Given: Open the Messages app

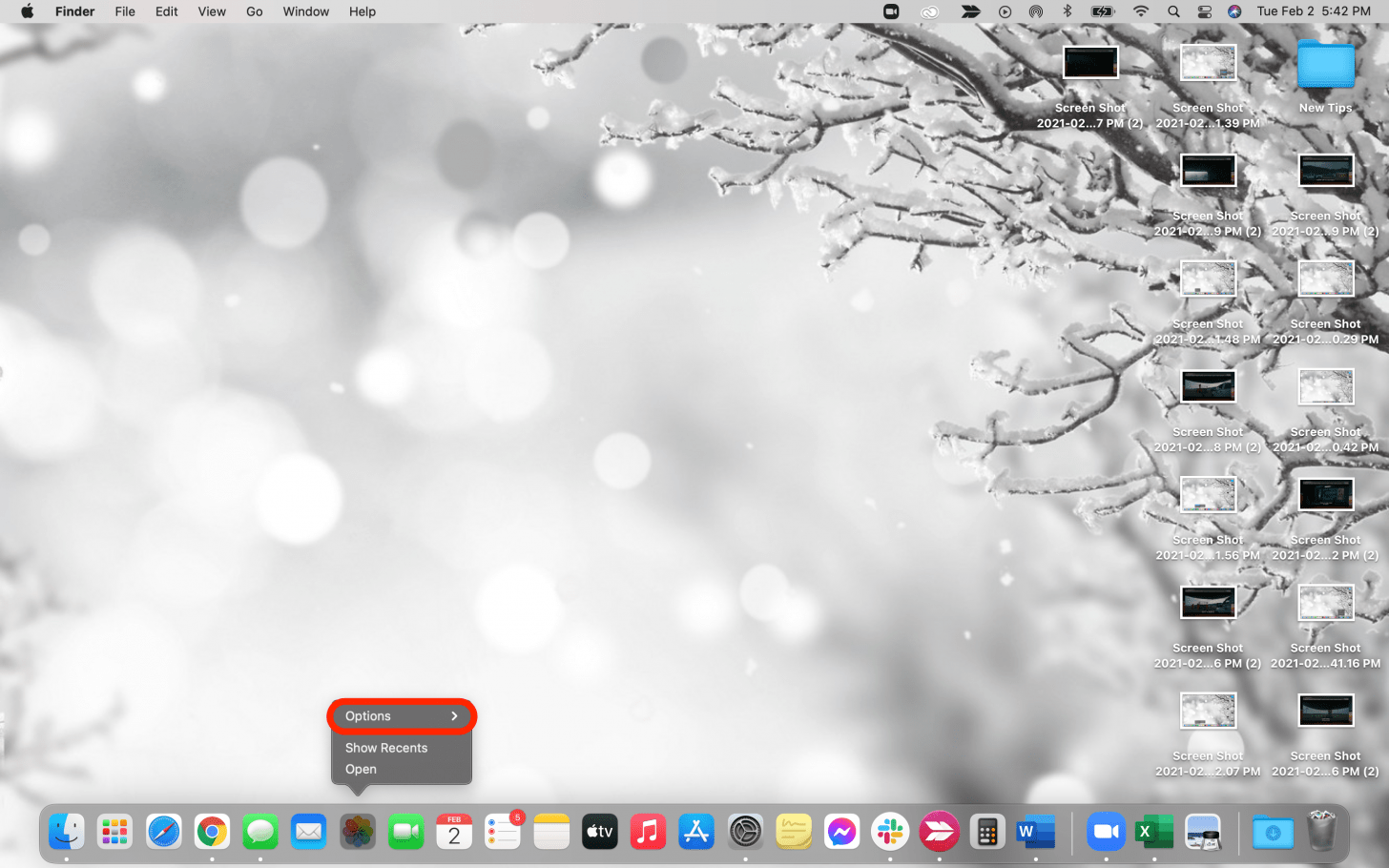Looking at the screenshot, I should (x=260, y=831).
